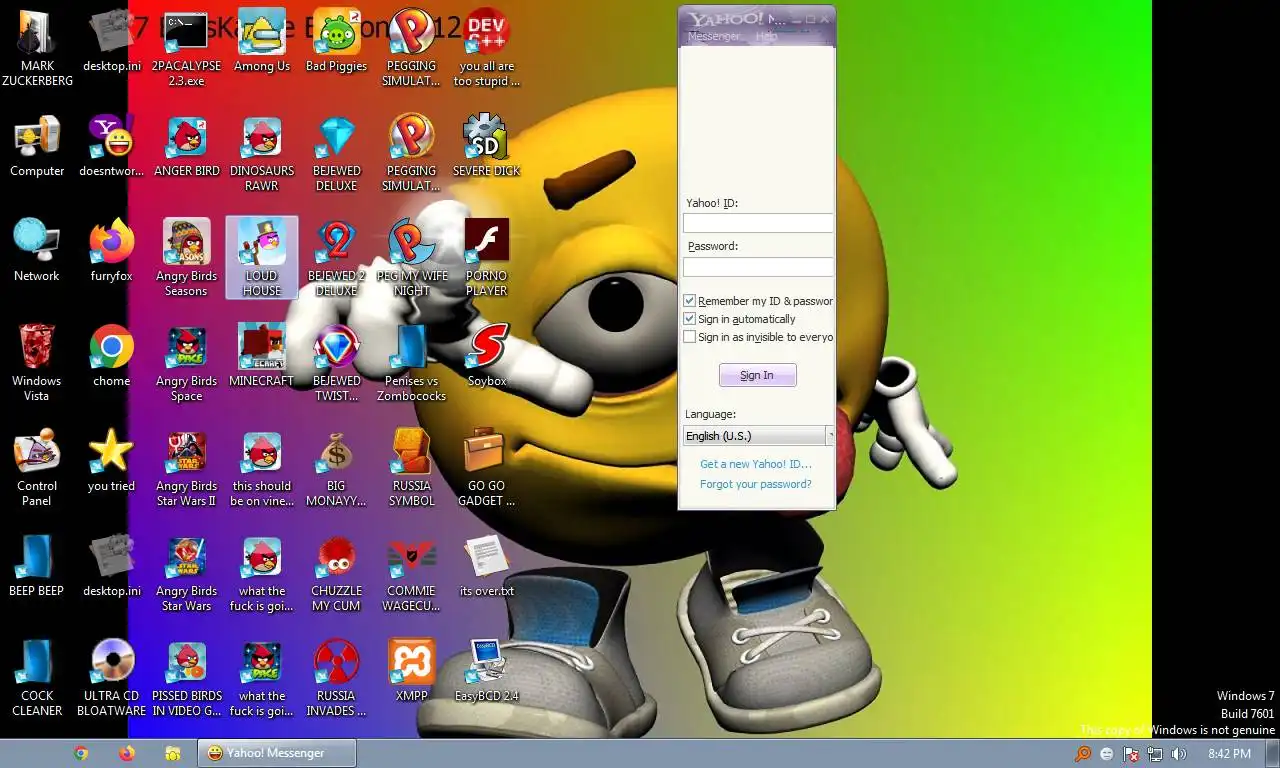Viewport: 1280px width, 768px height.
Task: Select the 2PACALYPSE 2.3.exe icon
Action: [x=186, y=49]
